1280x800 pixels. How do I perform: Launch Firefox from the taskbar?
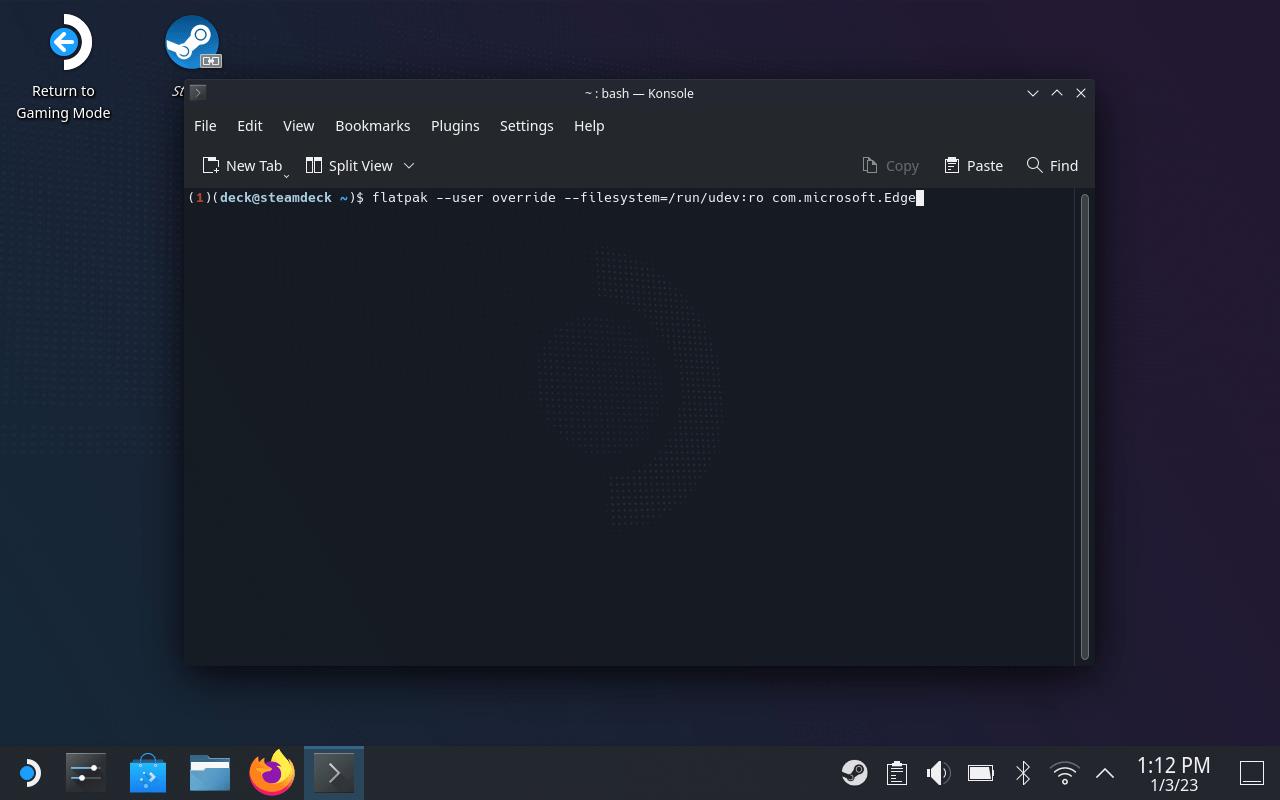[x=272, y=773]
